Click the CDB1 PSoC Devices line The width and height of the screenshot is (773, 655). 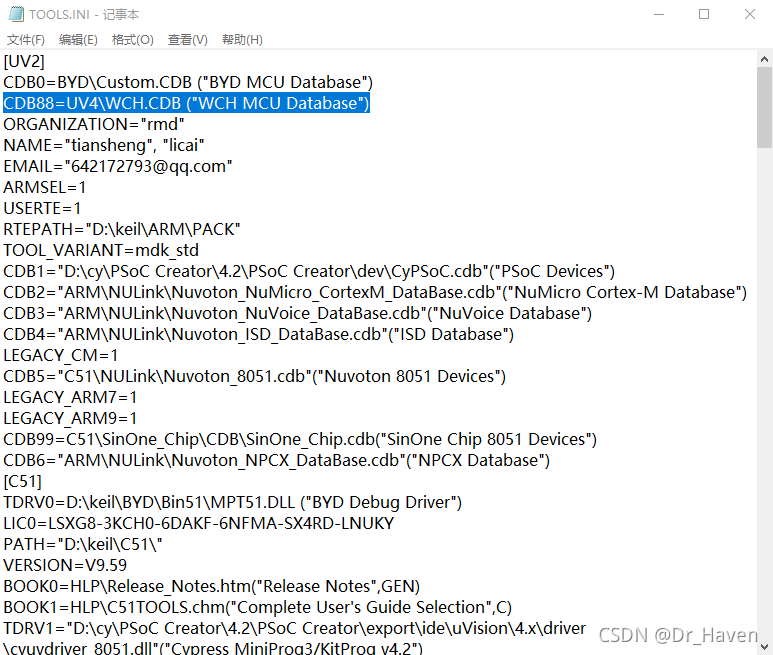coord(309,272)
